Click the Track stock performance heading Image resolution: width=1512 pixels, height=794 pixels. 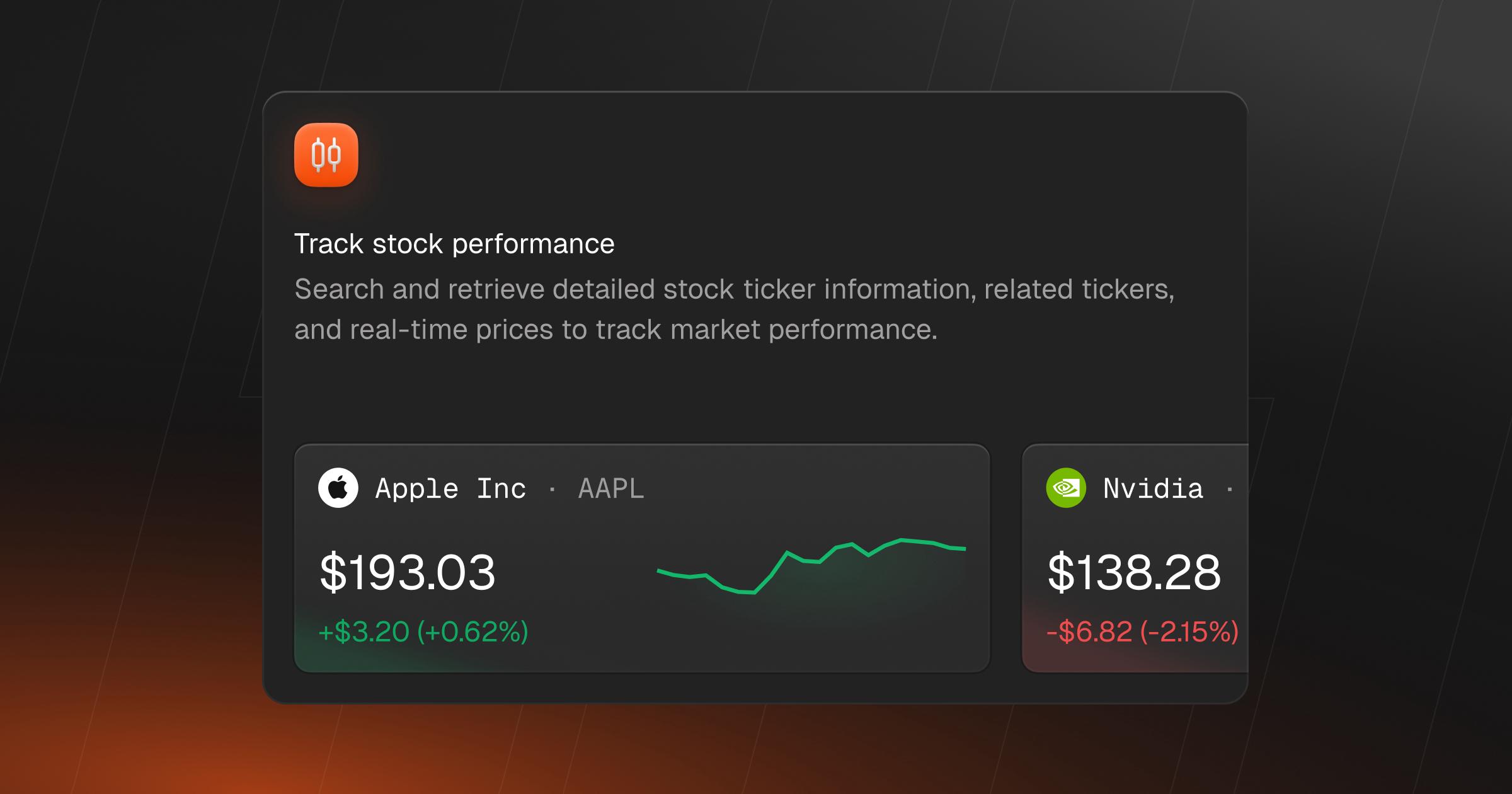click(x=454, y=244)
